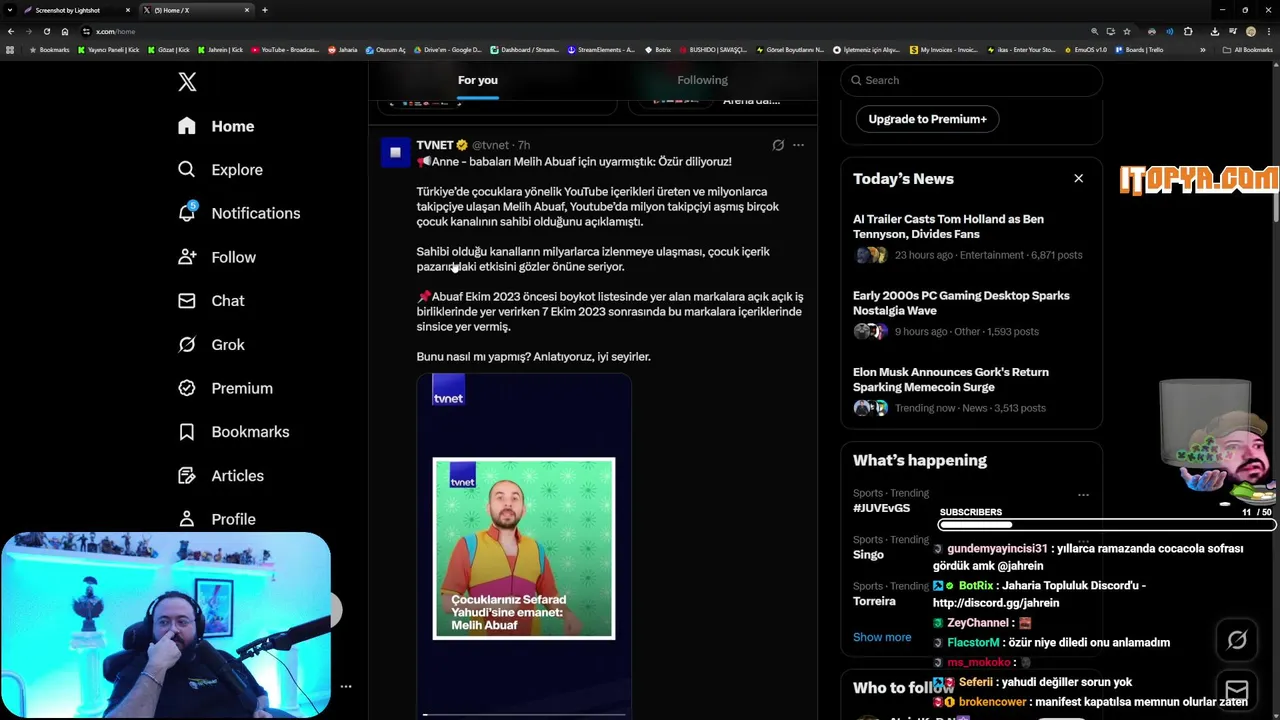Open the browser extensions puzzle icon
Viewport: 1280px width, 720px height.
(1188, 31)
